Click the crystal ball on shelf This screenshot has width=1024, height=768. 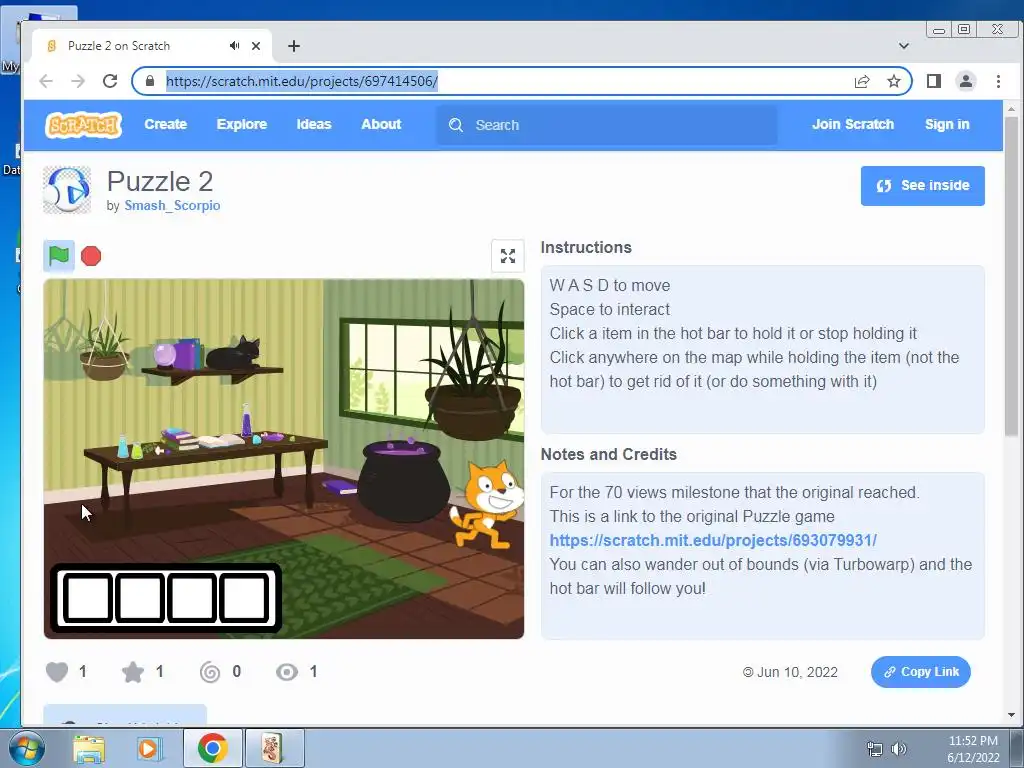click(165, 355)
